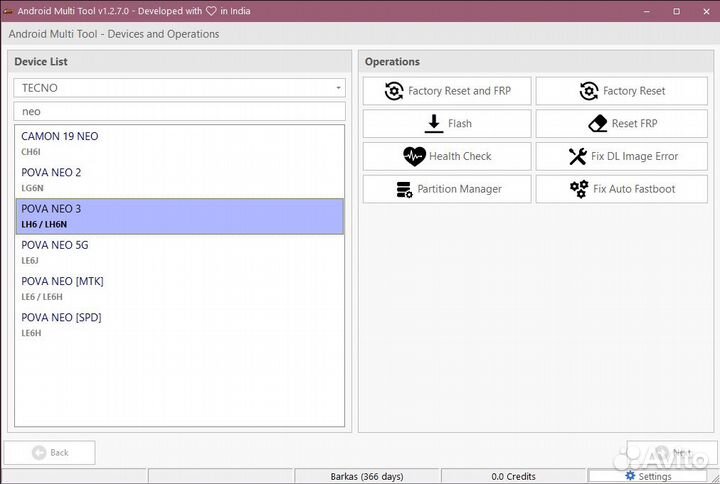This screenshot has width=720, height=484.
Task: Open the TECNO brand dropdown
Action: point(180,88)
